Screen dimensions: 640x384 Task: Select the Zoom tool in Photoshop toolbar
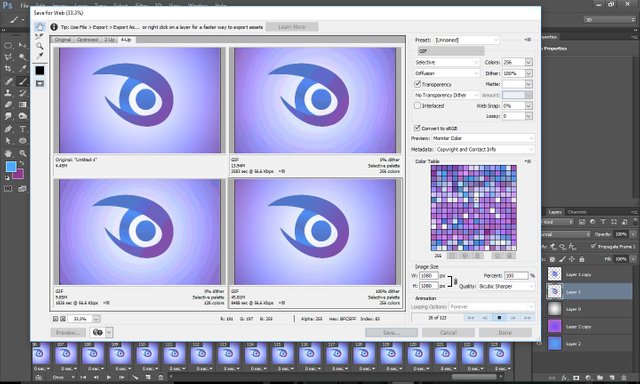pyautogui.click(x=22, y=153)
